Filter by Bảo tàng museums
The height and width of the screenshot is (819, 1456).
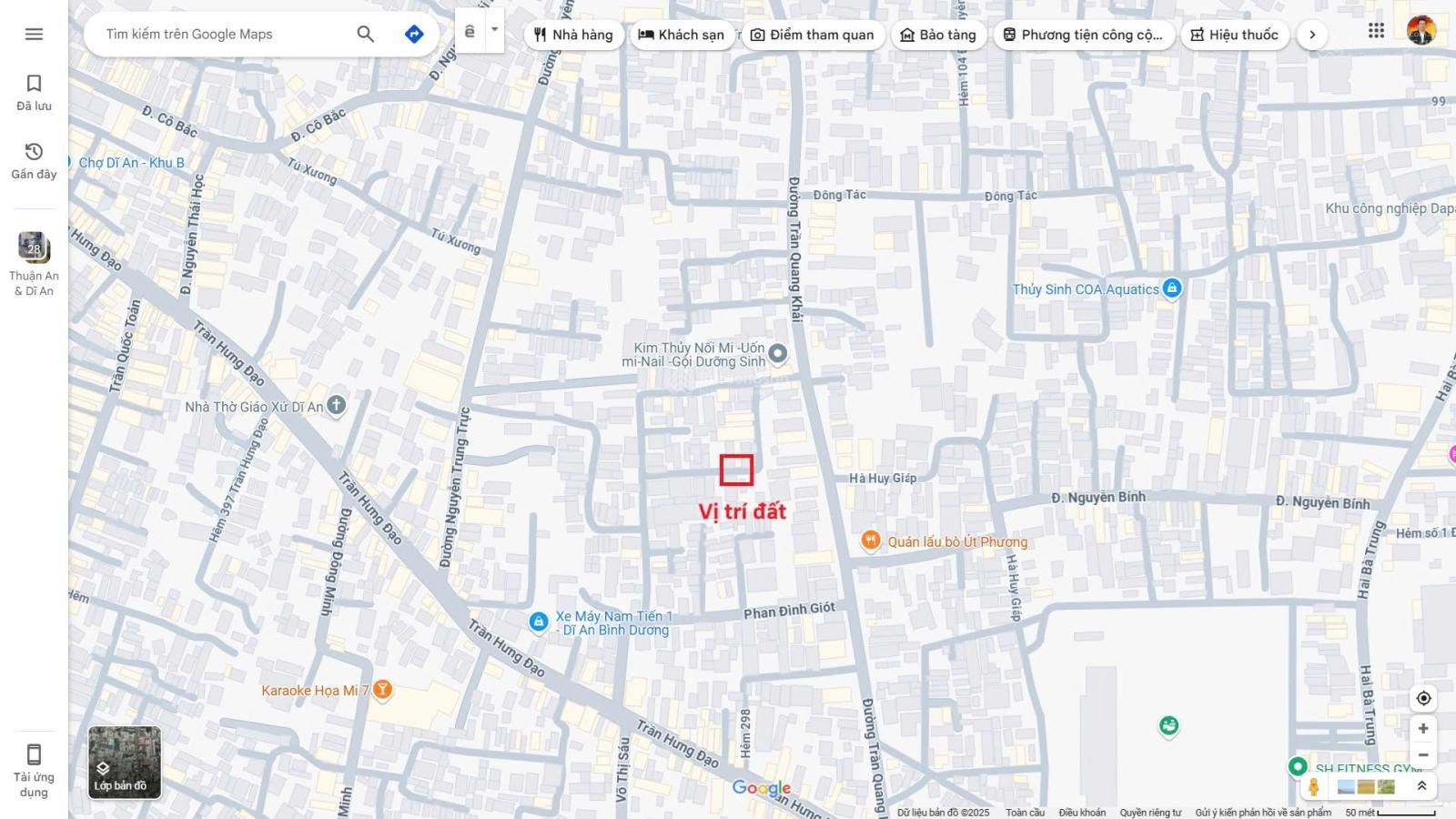click(938, 35)
